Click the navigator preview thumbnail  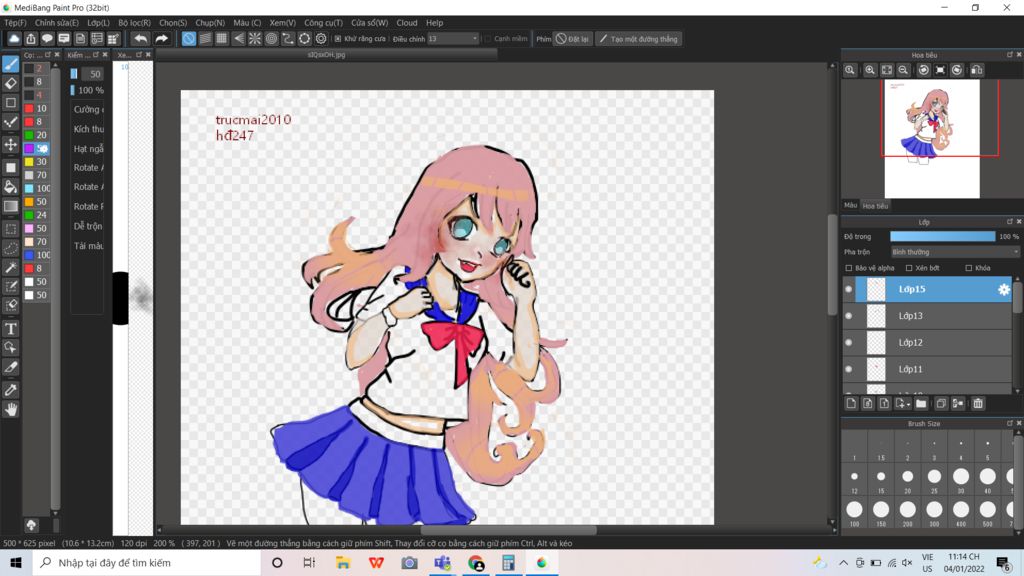tap(932, 138)
